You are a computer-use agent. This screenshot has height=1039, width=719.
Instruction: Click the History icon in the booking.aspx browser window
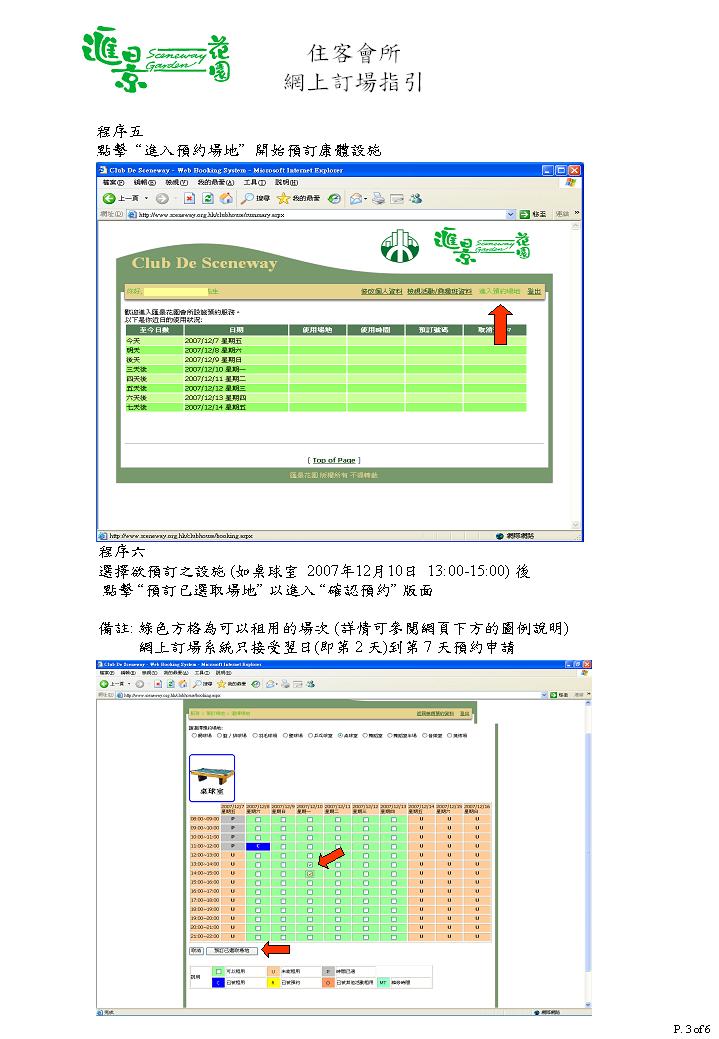click(x=256, y=684)
